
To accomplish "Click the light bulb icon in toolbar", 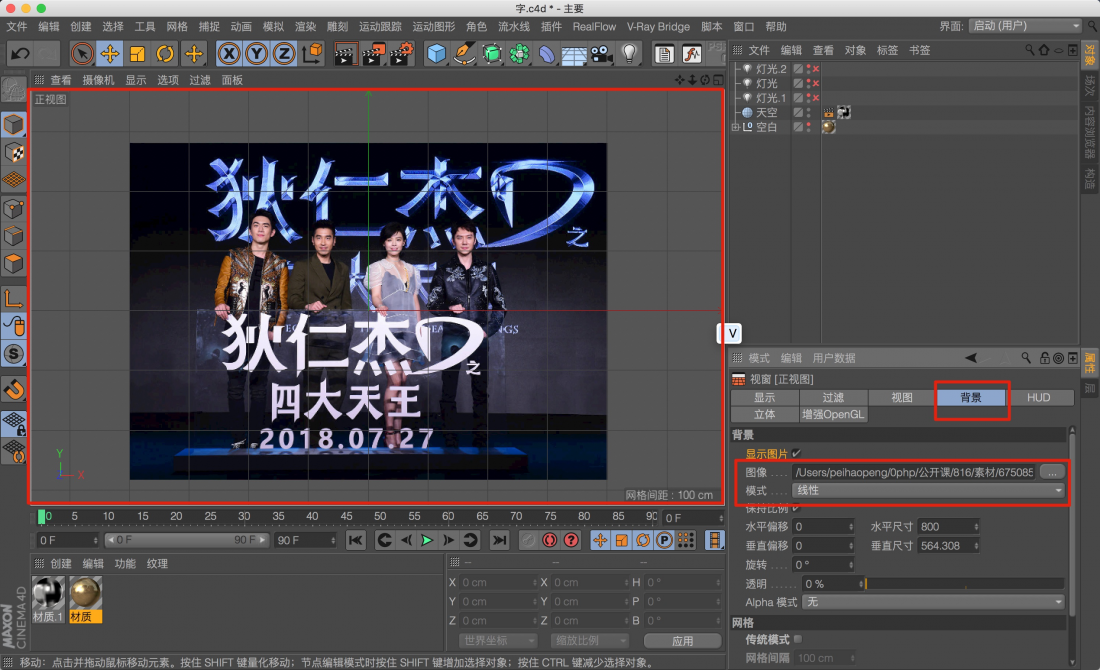I will click(x=629, y=53).
